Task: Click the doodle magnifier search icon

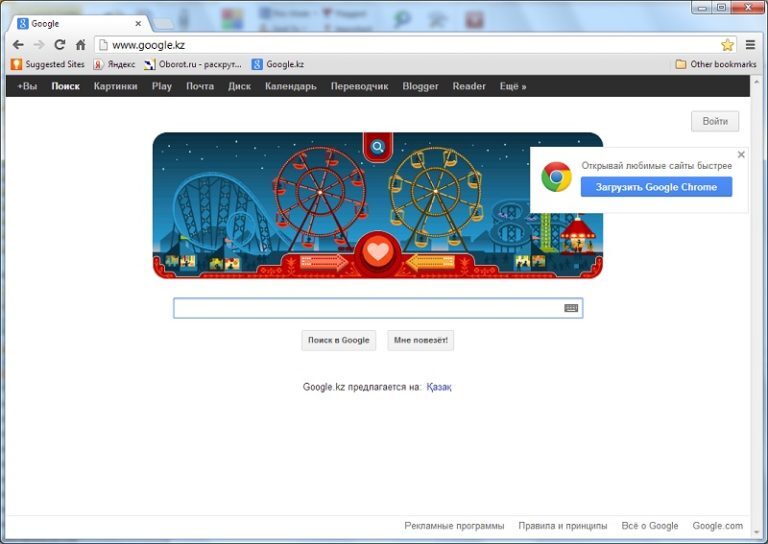Action: click(378, 146)
